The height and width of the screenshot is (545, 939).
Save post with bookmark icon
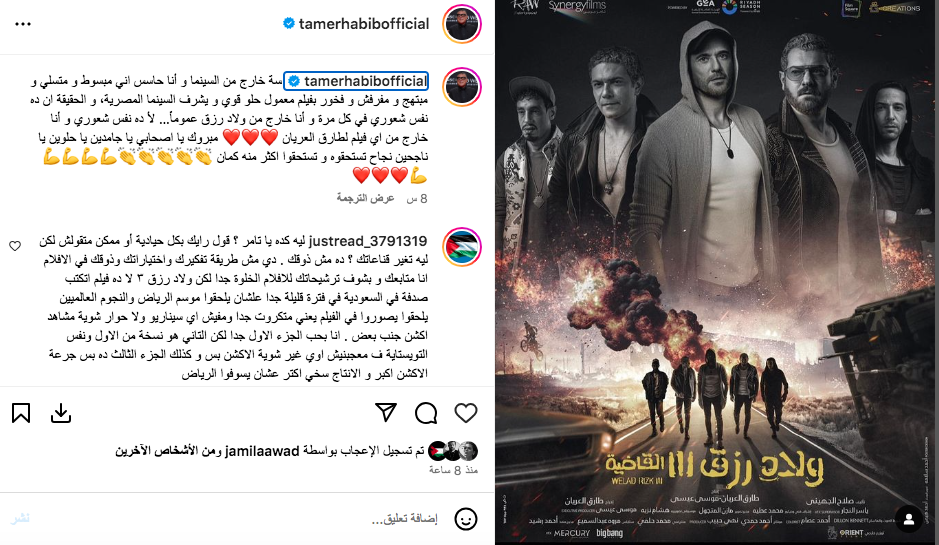(x=21, y=413)
